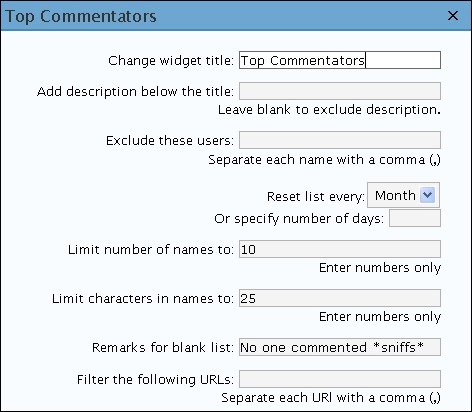Click the Remarks for blank list field
This screenshot has height=412, width=472.
340,347
